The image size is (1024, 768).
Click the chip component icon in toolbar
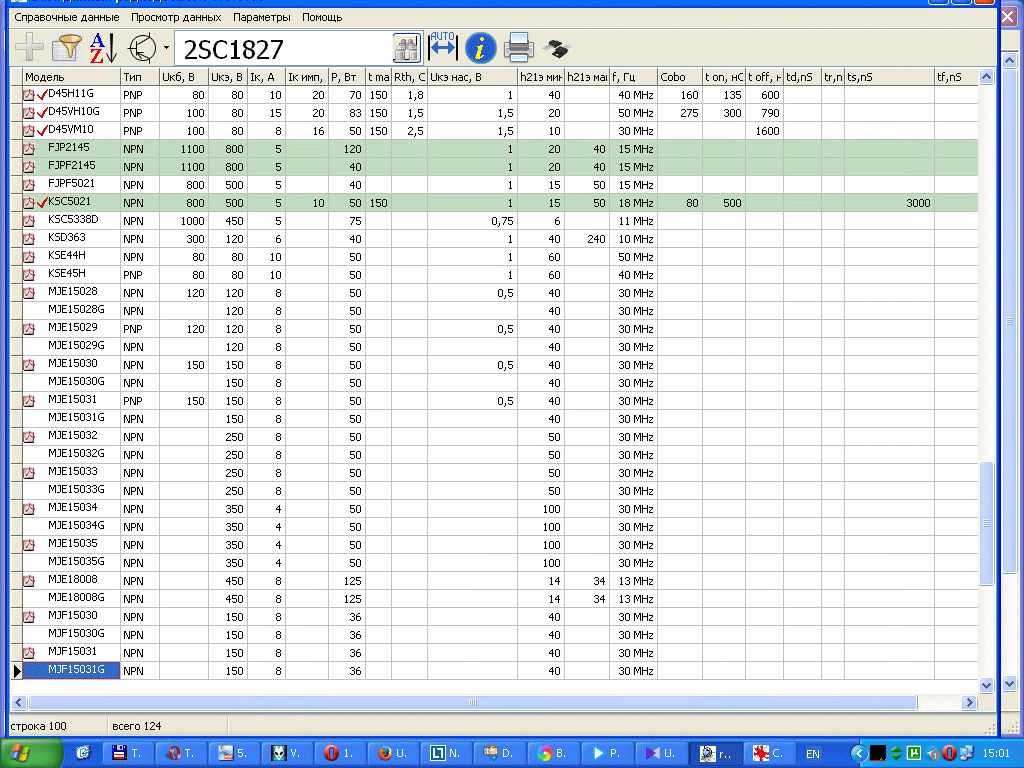coord(556,48)
